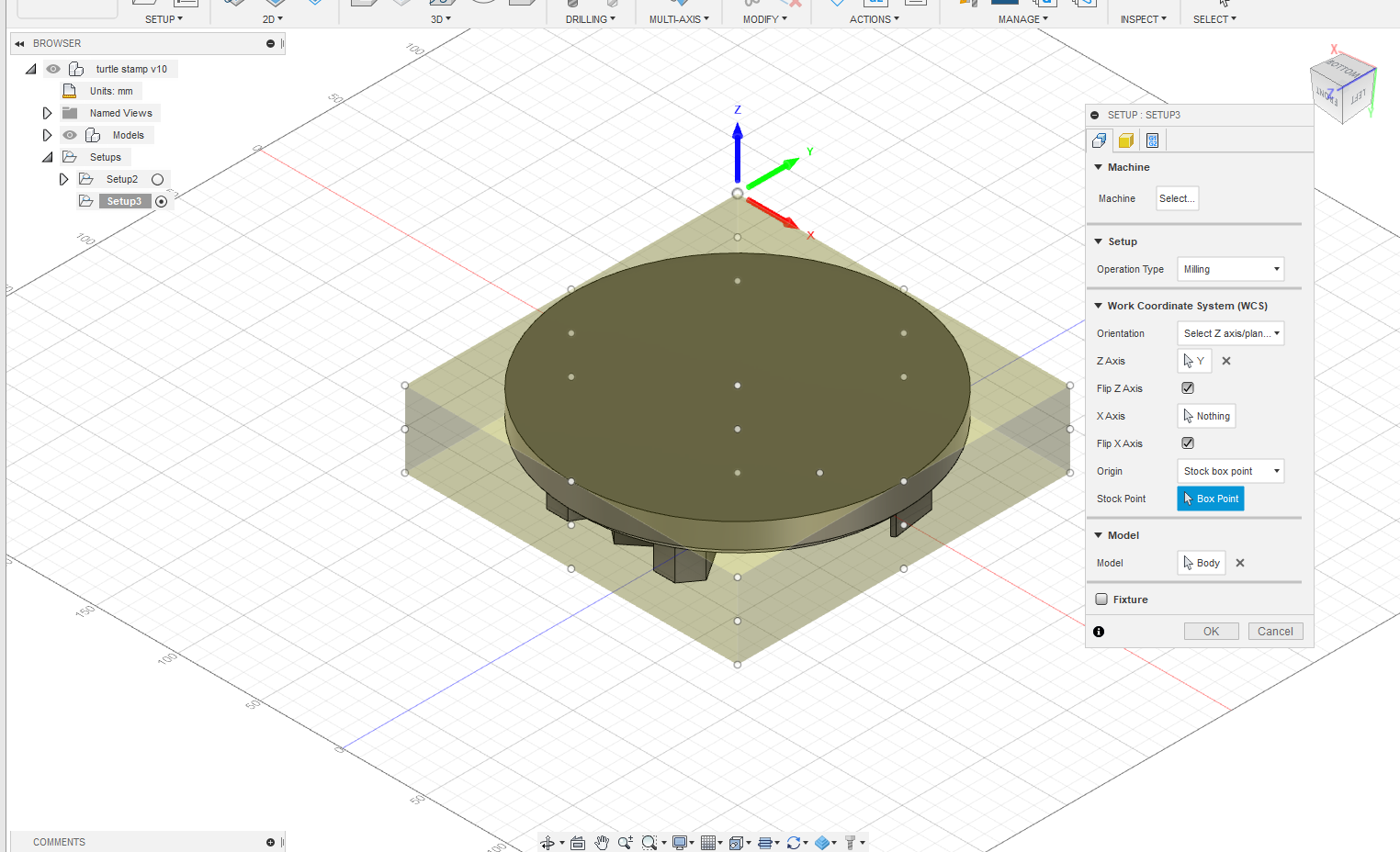Click the Units: mm document icon
Image resolution: width=1400 pixels, height=852 pixels.
coord(69,91)
